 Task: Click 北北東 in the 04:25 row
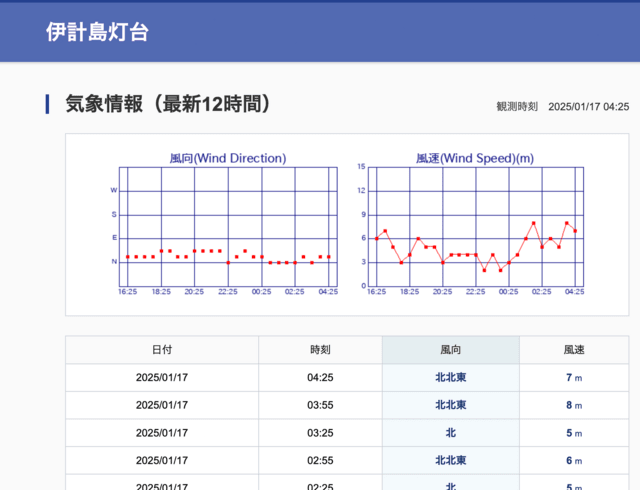point(451,377)
